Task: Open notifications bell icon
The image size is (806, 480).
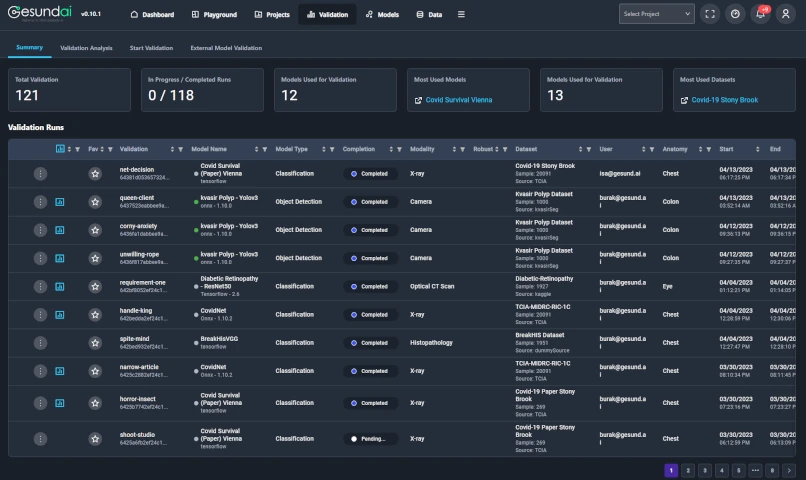Action: click(x=760, y=14)
